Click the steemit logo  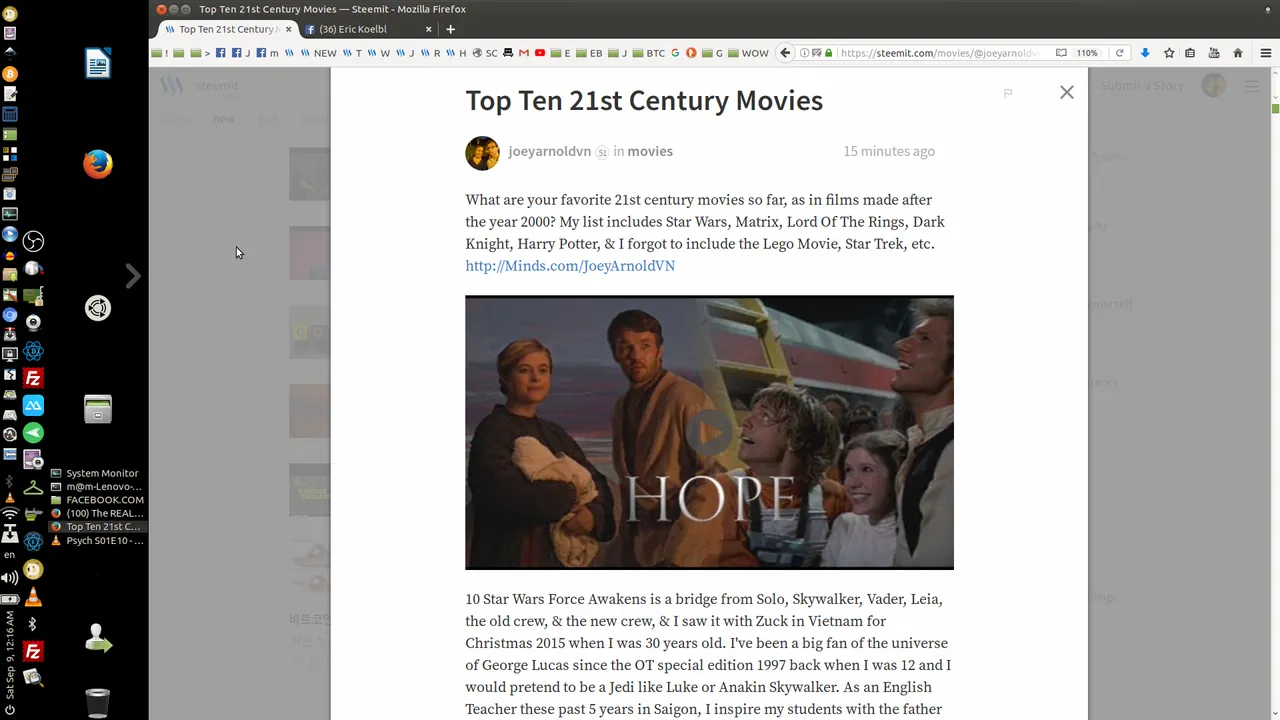coord(201,86)
